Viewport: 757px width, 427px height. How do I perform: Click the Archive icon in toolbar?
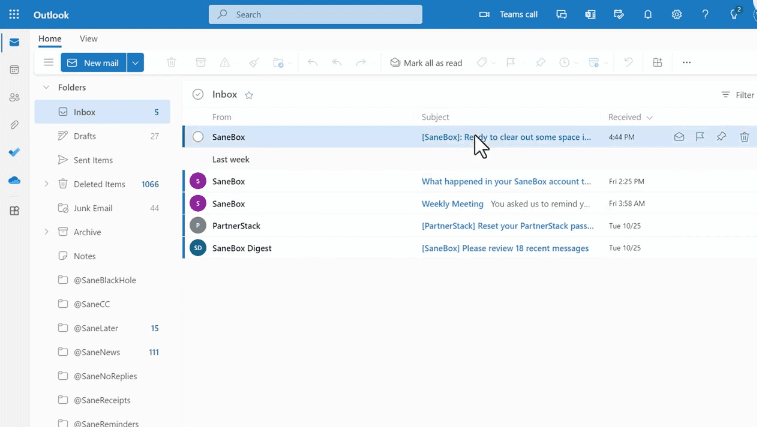(x=200, y=62)
